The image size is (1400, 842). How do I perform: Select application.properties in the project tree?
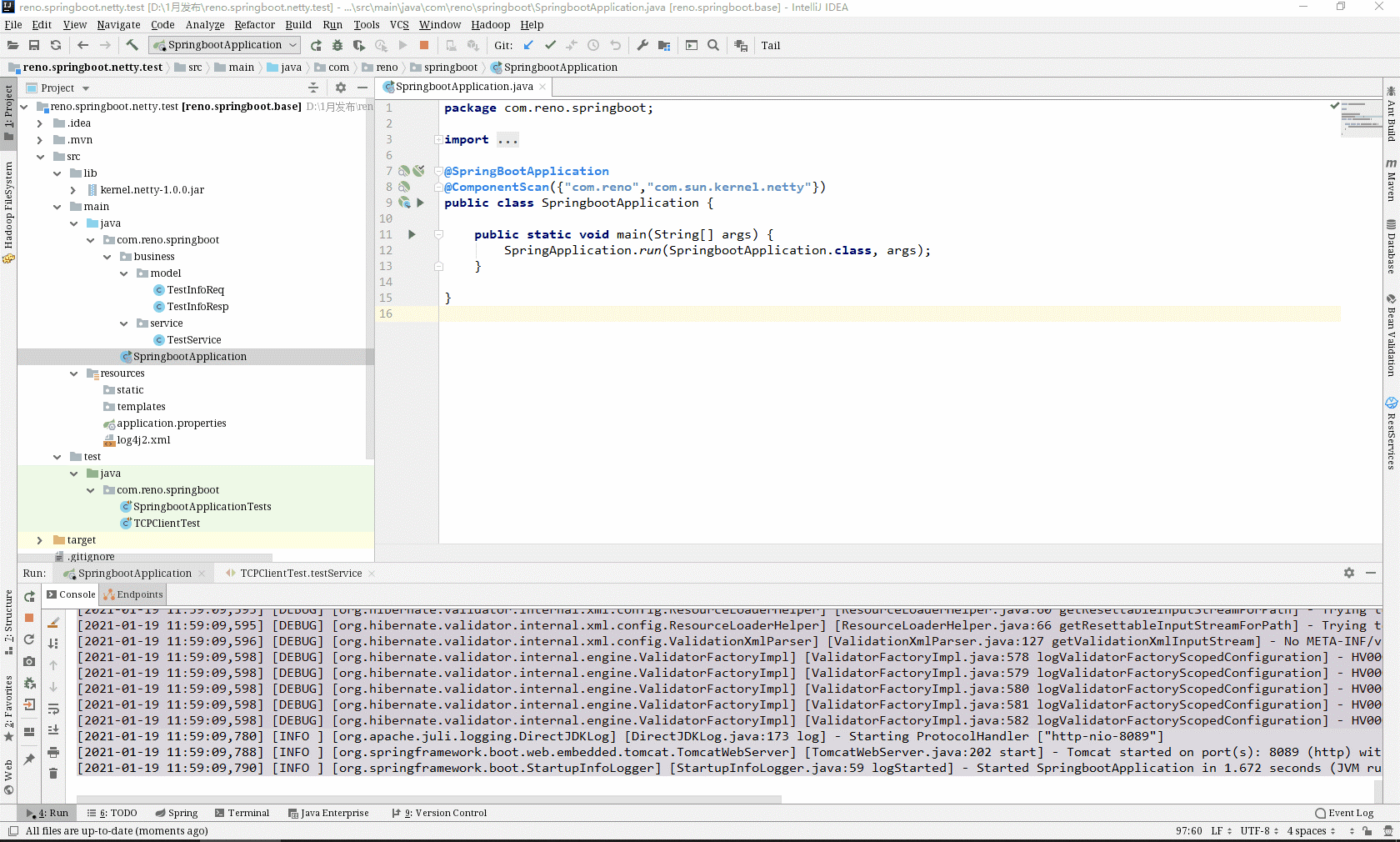(x=171, y=424)
